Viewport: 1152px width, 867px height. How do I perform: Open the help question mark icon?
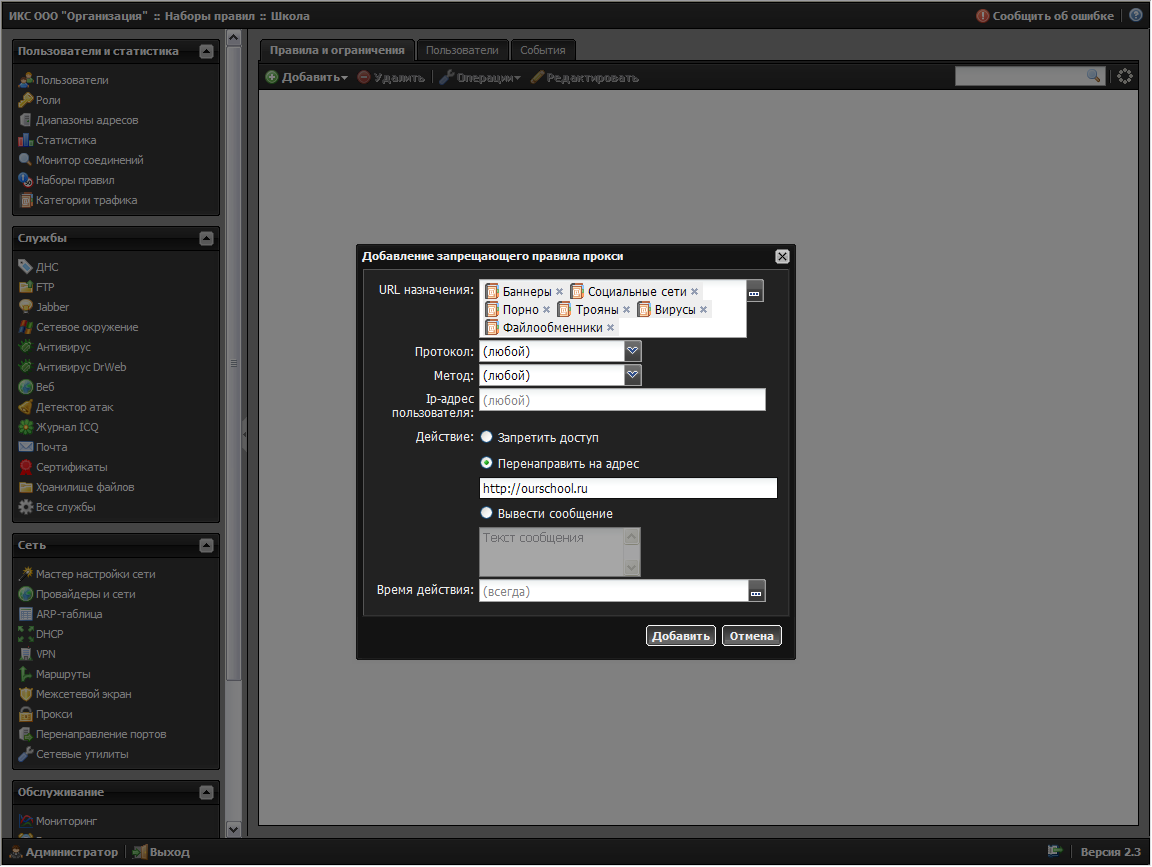point(1136,15)
